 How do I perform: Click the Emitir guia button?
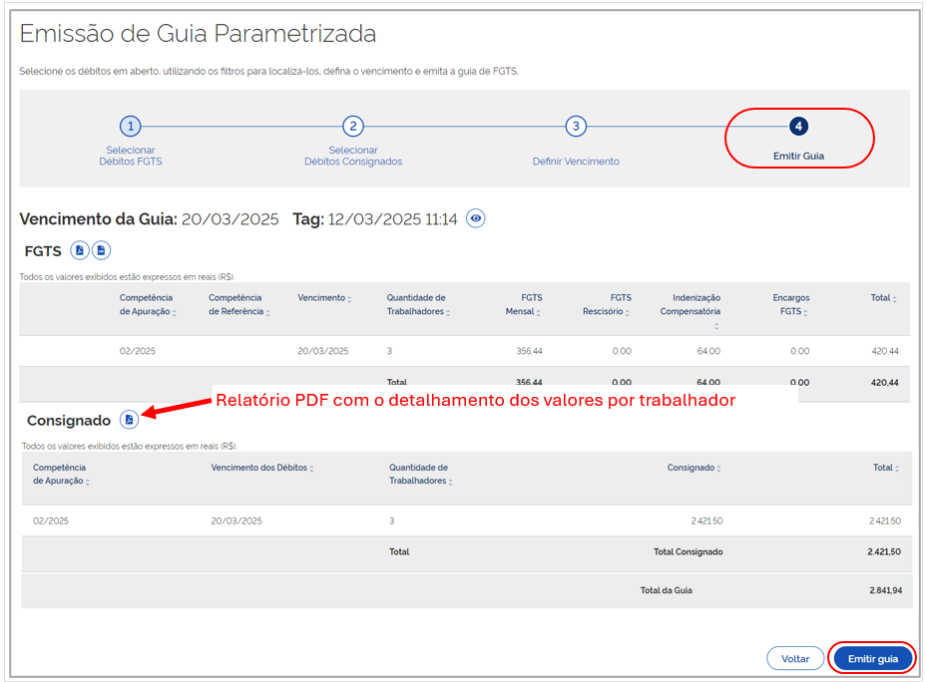pyautogui.click(x=872, y=659)
